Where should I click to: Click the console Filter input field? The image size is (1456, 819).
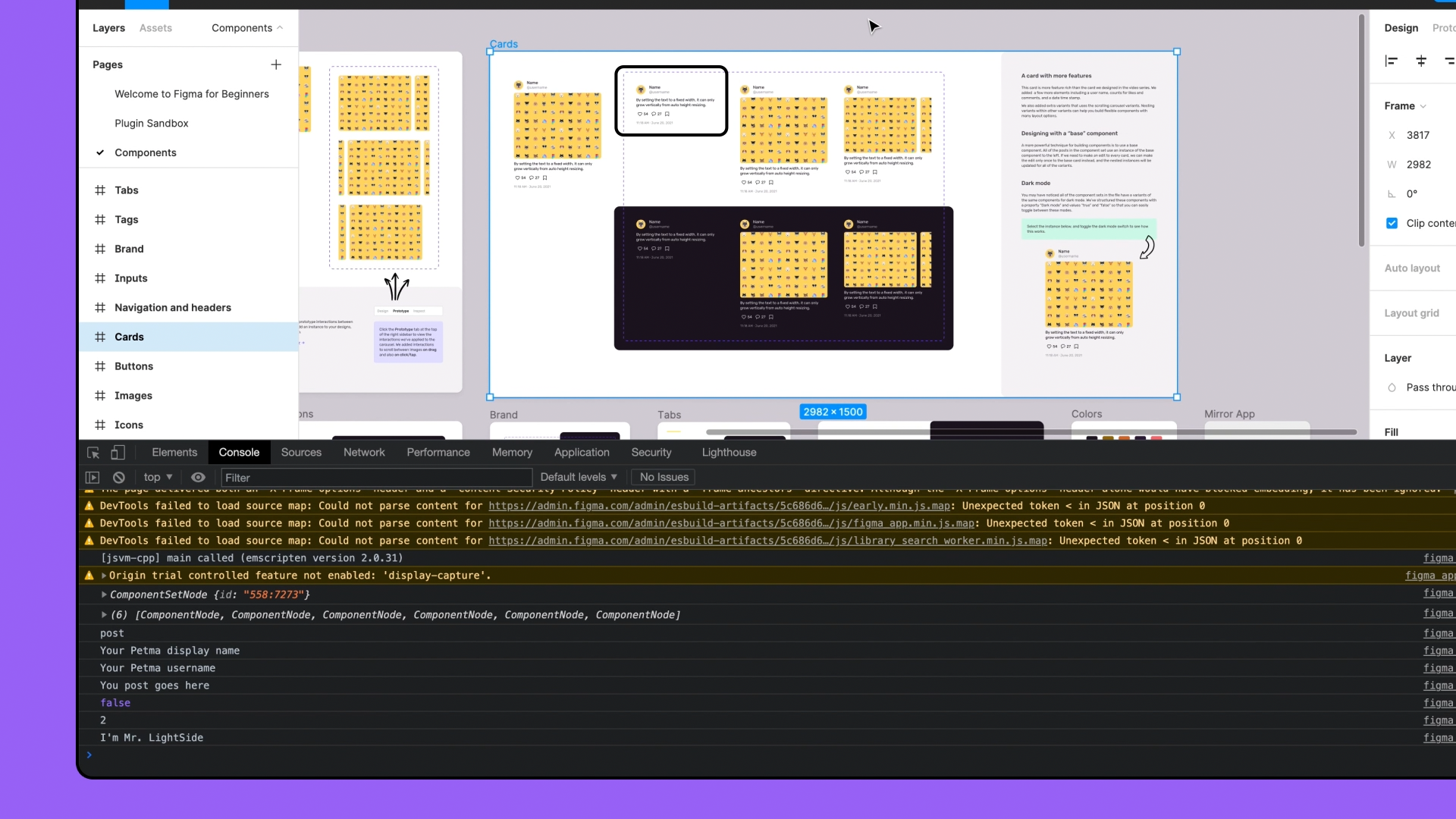point(376,478)
